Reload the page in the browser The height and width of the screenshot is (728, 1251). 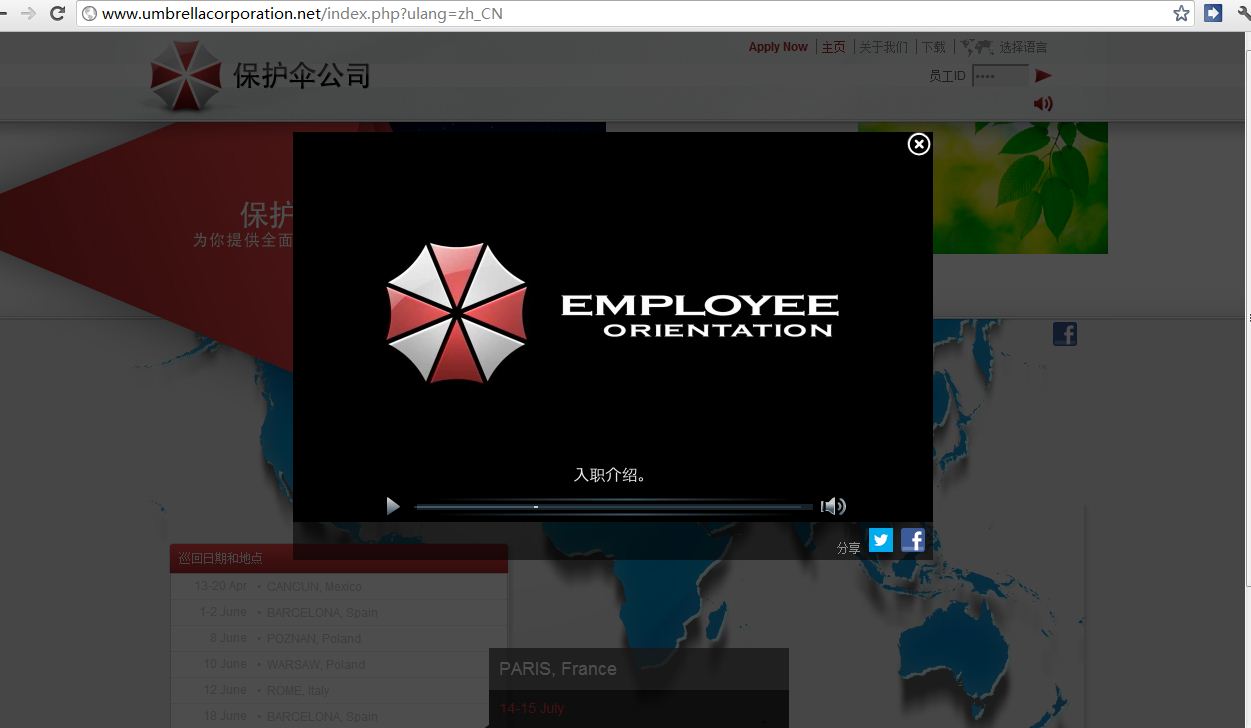(x=57, y=13)
